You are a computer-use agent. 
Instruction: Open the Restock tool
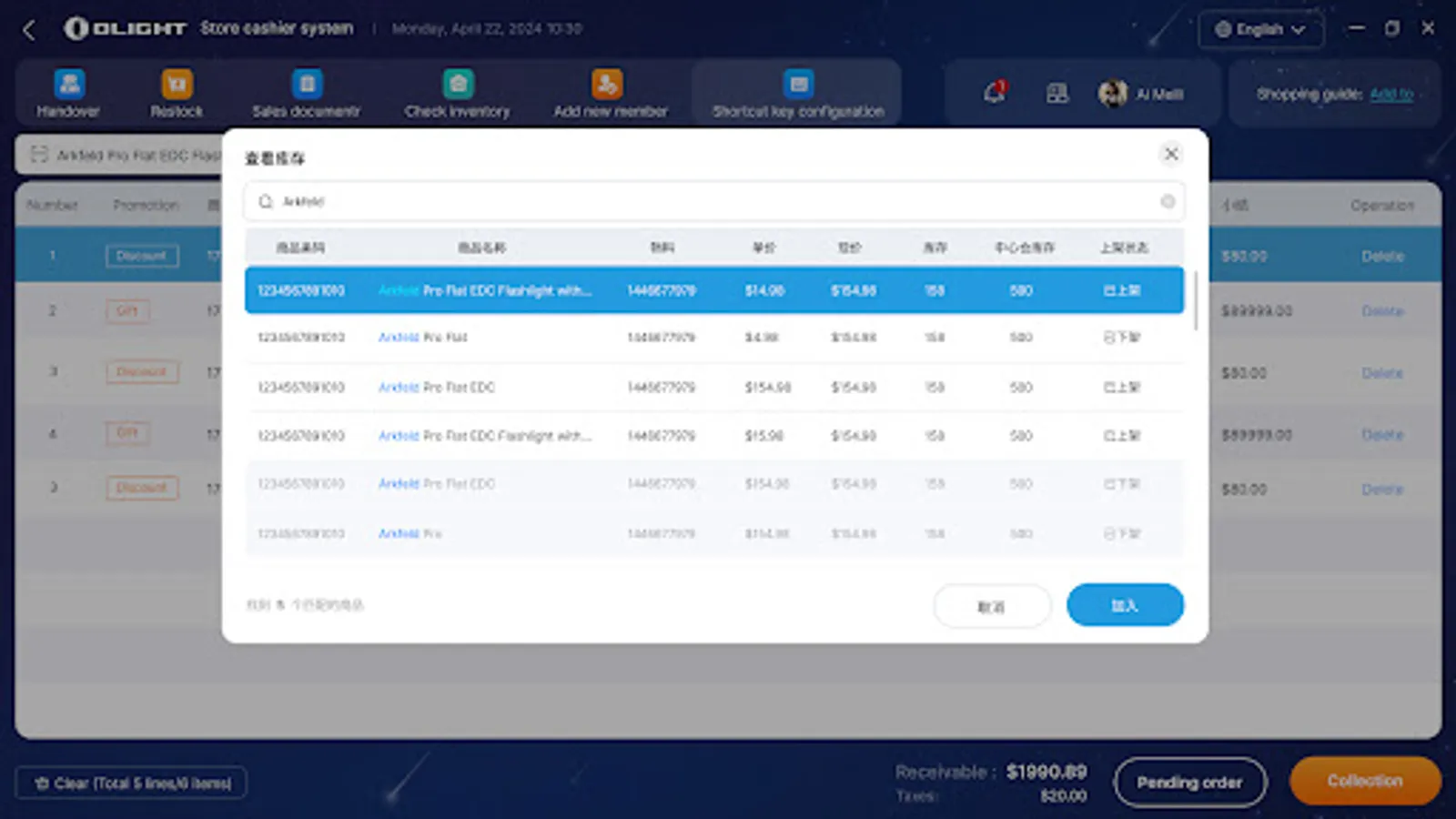point(177,92)
